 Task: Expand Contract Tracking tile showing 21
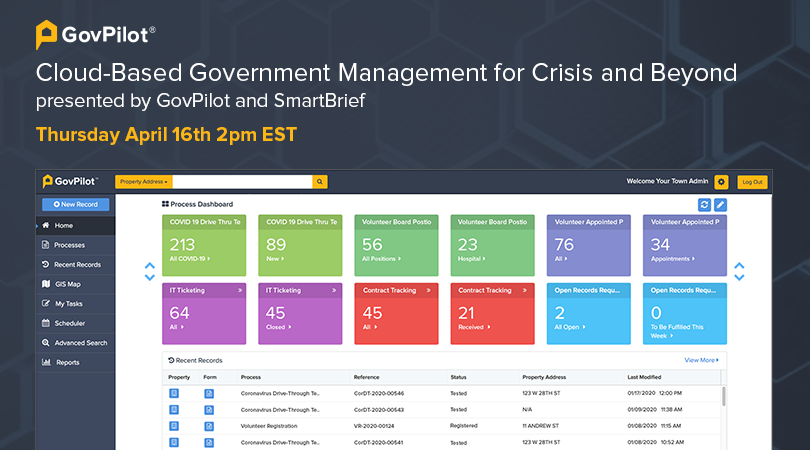[524, 290]
